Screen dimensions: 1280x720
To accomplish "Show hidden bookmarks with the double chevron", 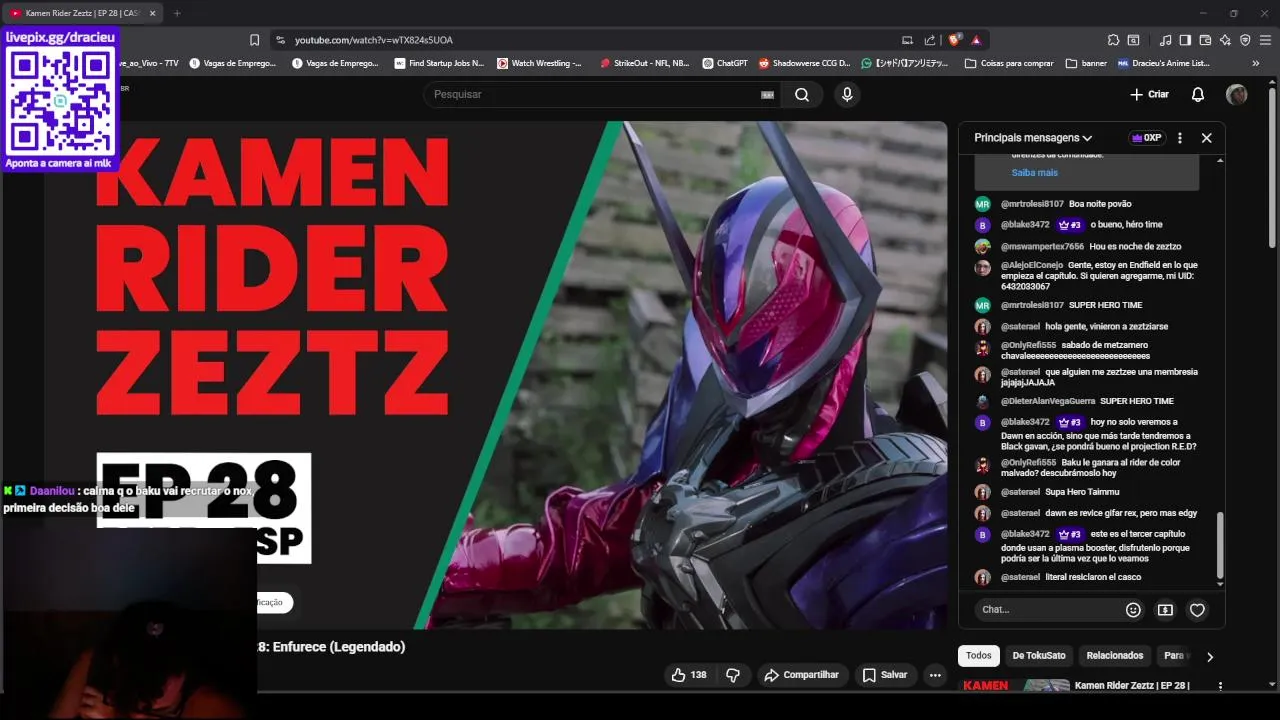I will (1256, 63).
